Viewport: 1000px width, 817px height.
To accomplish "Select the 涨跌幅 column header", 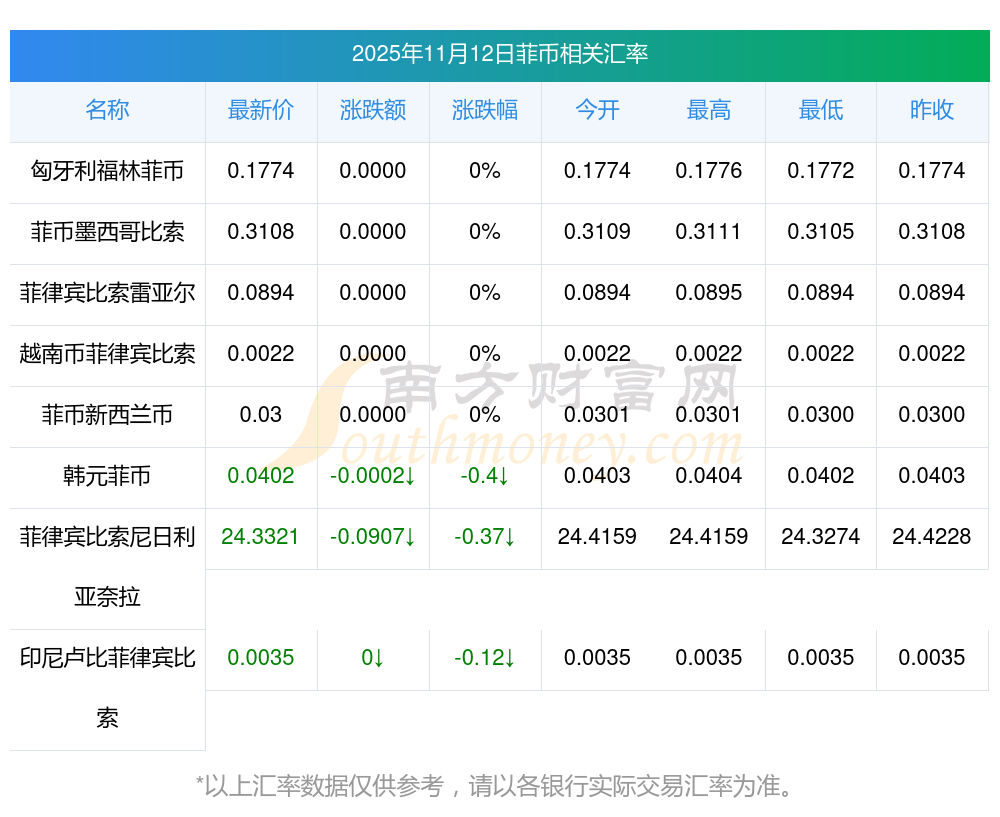I will point(485,111).
